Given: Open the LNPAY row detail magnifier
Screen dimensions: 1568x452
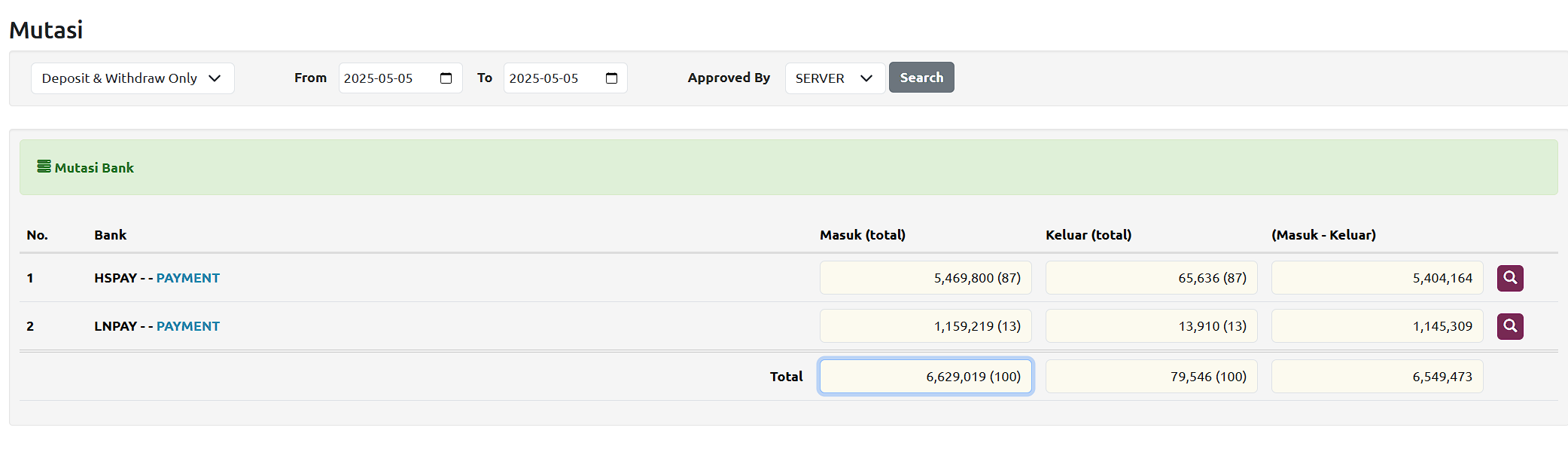Looking at the screenshot, I should click(1509, 326).
